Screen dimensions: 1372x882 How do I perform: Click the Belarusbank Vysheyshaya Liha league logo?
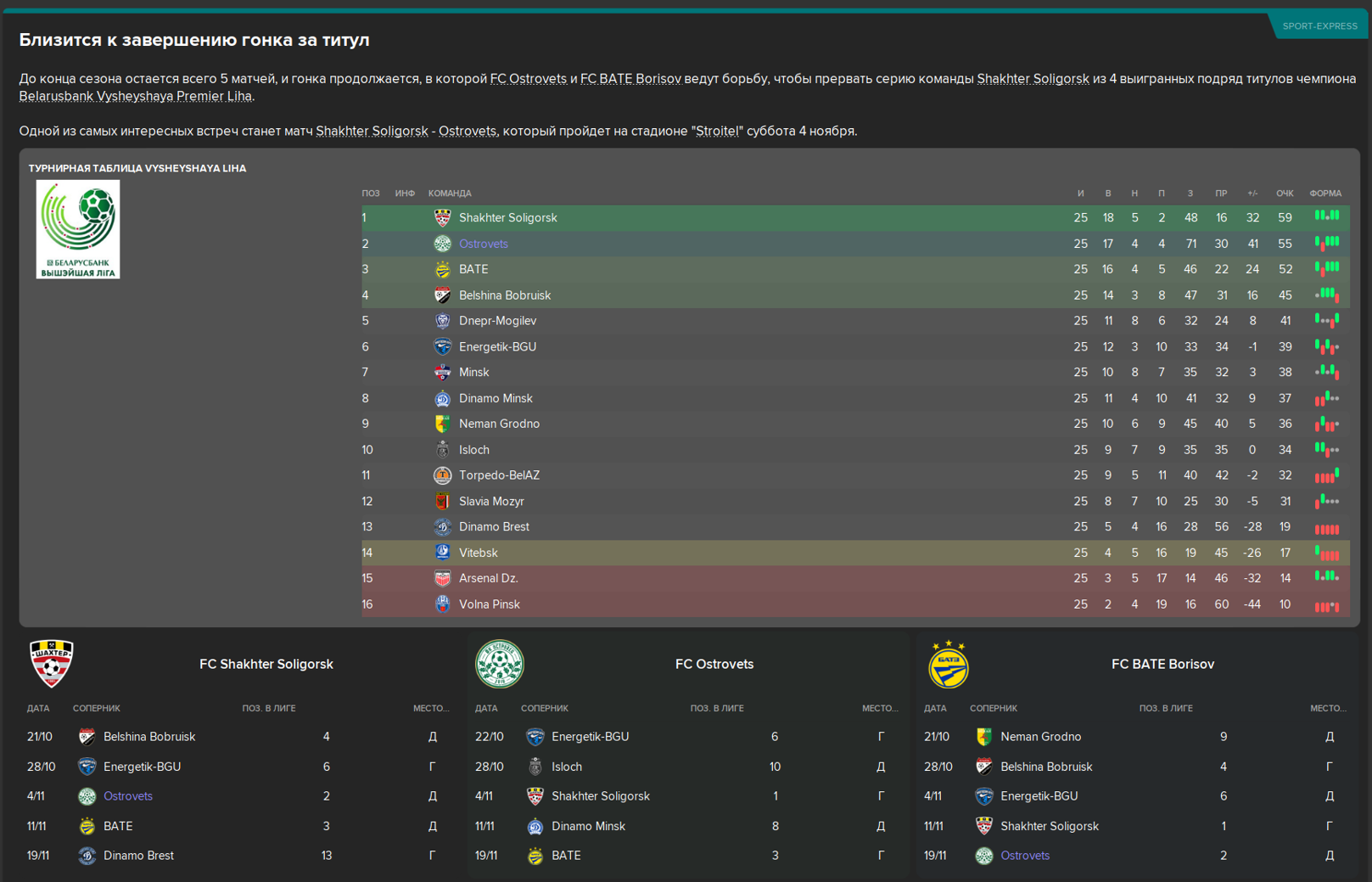(78, 229)
